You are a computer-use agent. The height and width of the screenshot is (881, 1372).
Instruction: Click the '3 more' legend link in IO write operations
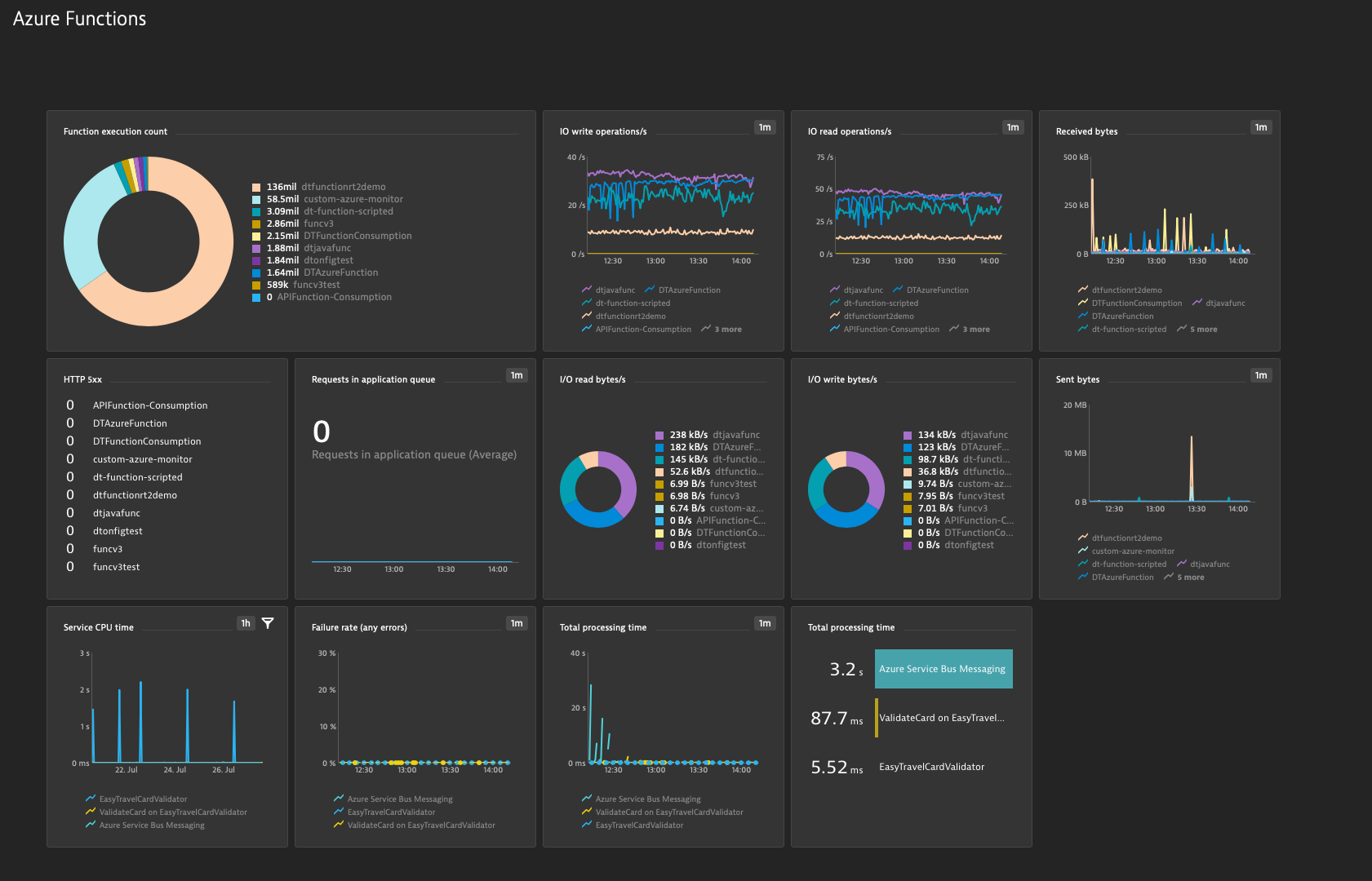tap(722, 330)
